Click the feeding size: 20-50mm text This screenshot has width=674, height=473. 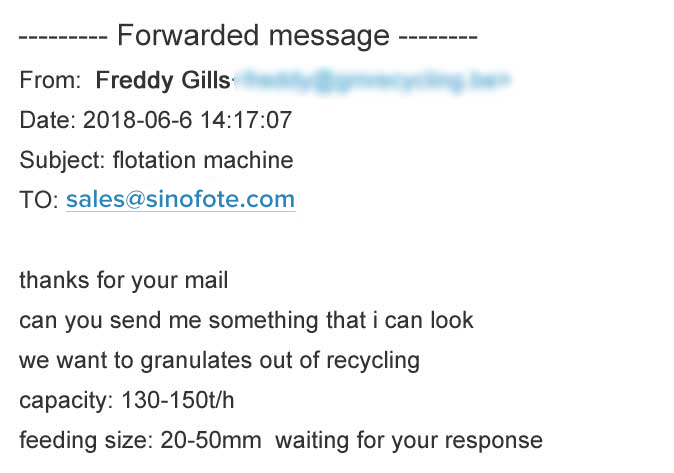tap(140, 441)
